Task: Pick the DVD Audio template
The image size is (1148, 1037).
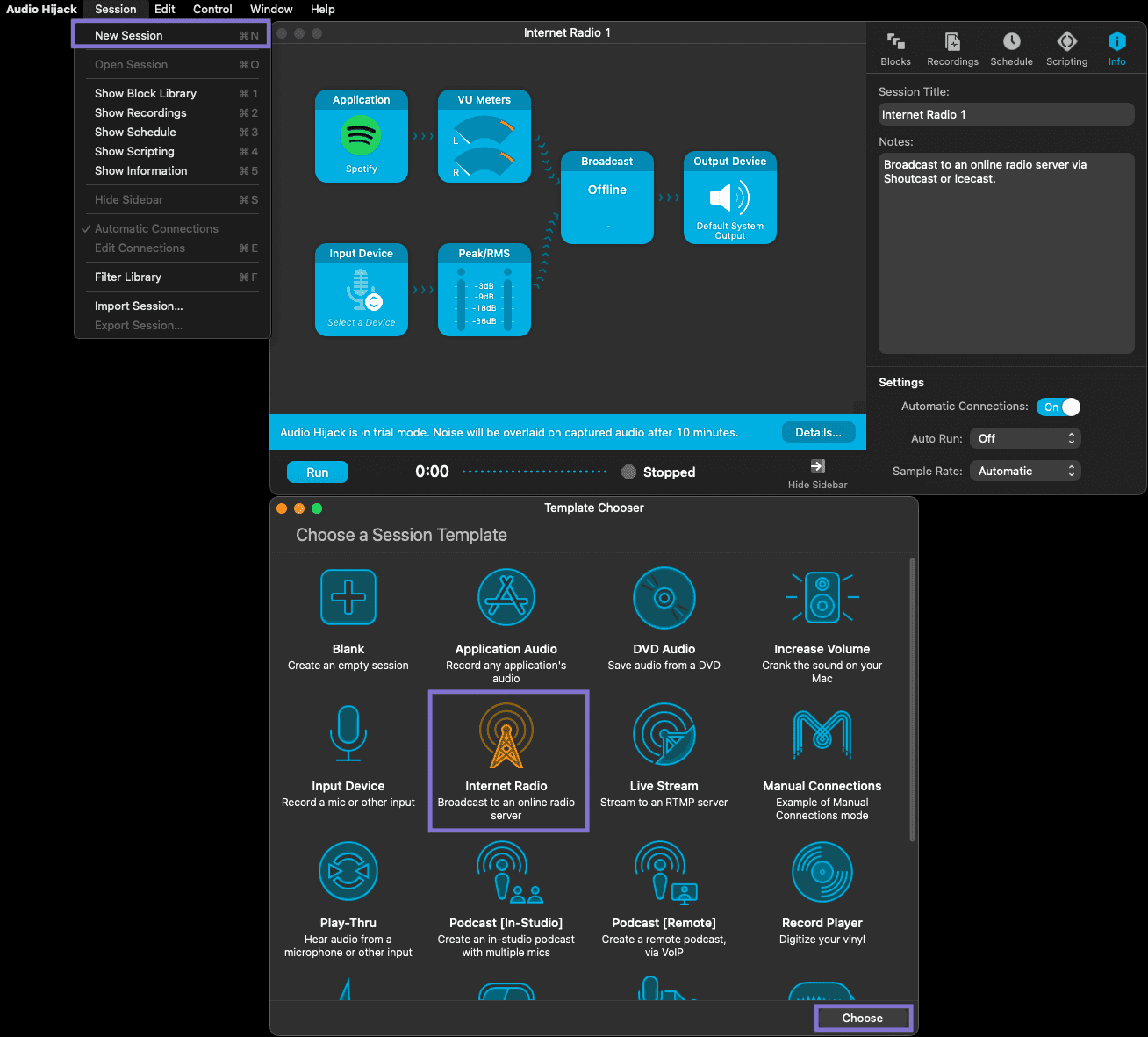Action: tap(664, 619)
